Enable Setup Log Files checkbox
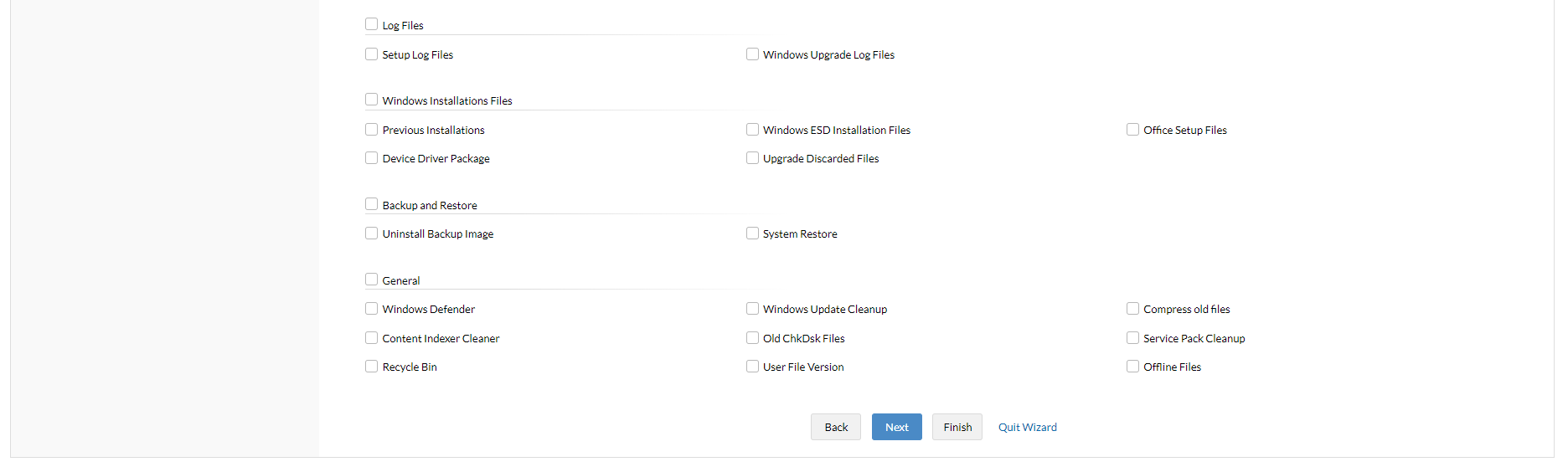Viewport: 1568px width, 467px height. (x=371, y=54)
